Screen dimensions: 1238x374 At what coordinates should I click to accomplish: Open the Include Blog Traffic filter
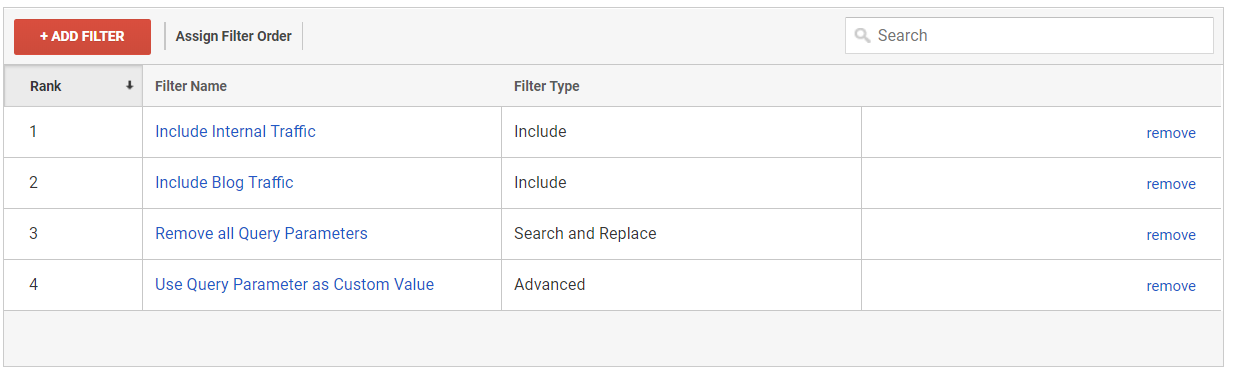click(x=224, y=182)
